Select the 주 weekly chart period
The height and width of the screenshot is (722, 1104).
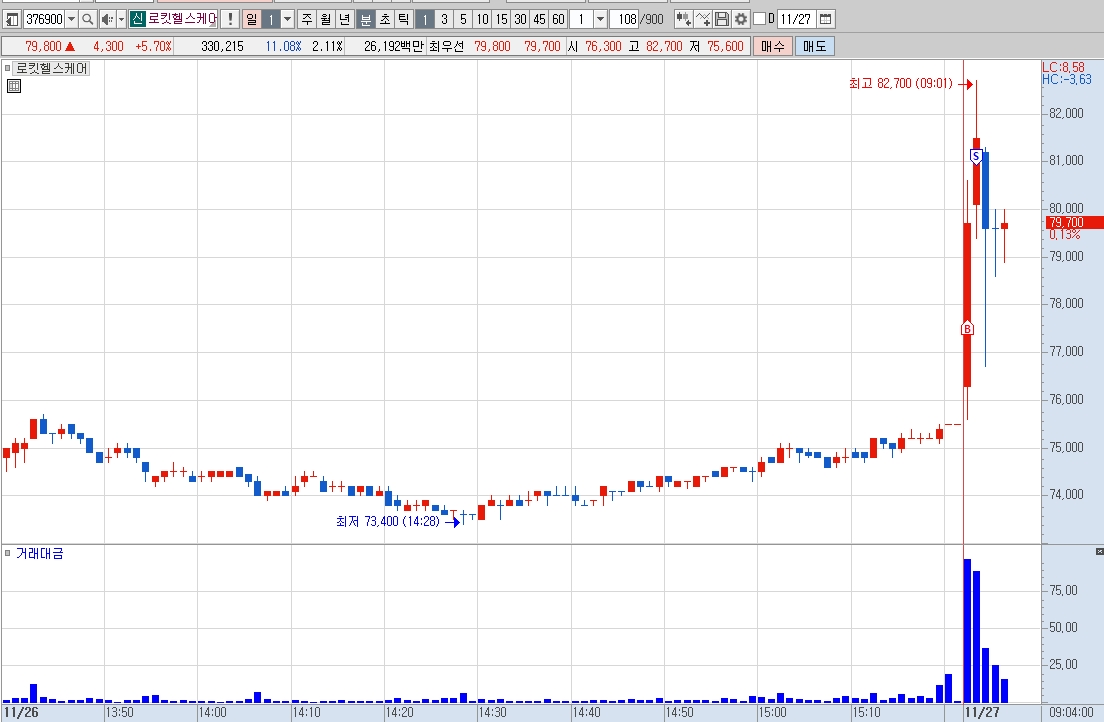(x=307, y=19)
